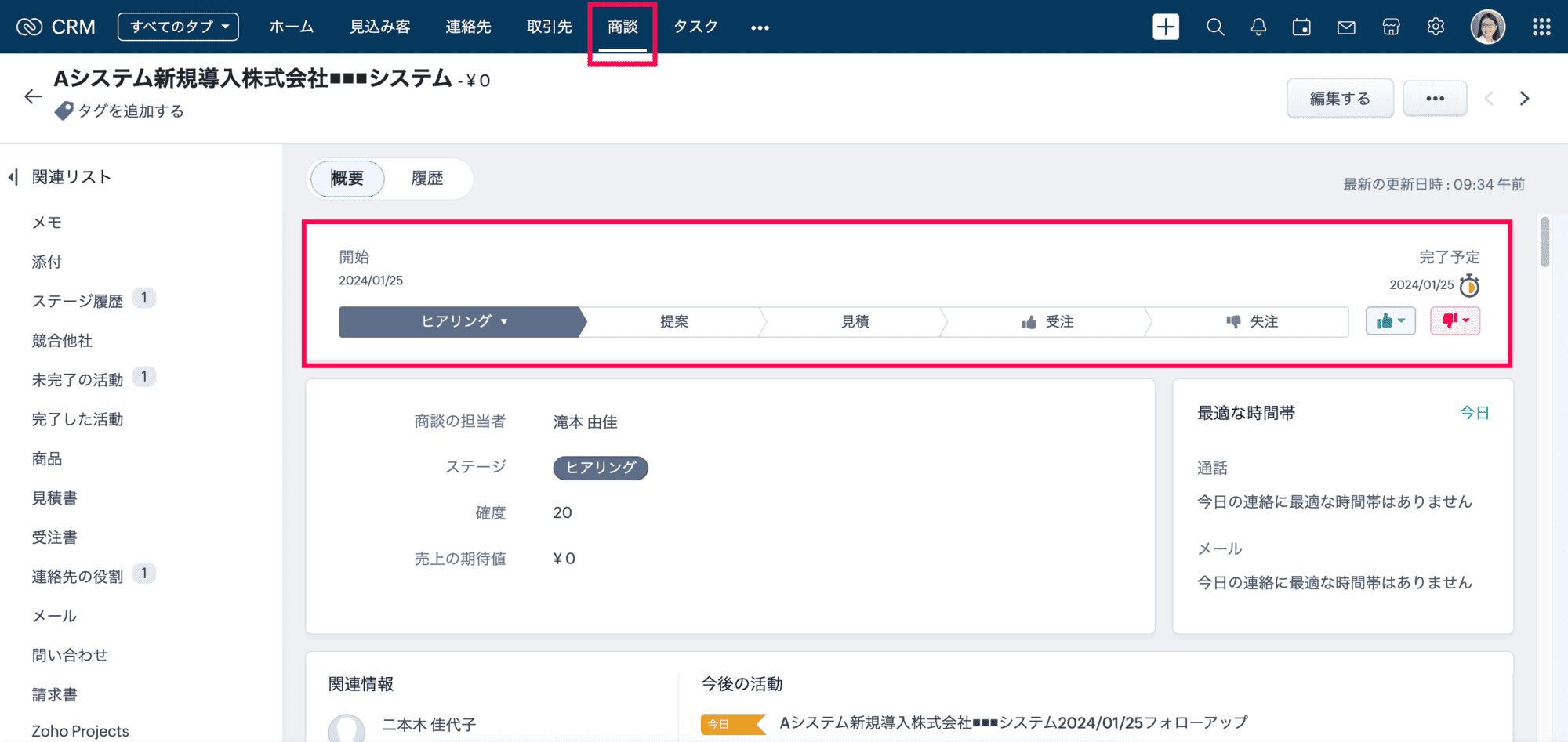Click the タグを追加する link
The image size is (1568, 742).
coord(131,111)
